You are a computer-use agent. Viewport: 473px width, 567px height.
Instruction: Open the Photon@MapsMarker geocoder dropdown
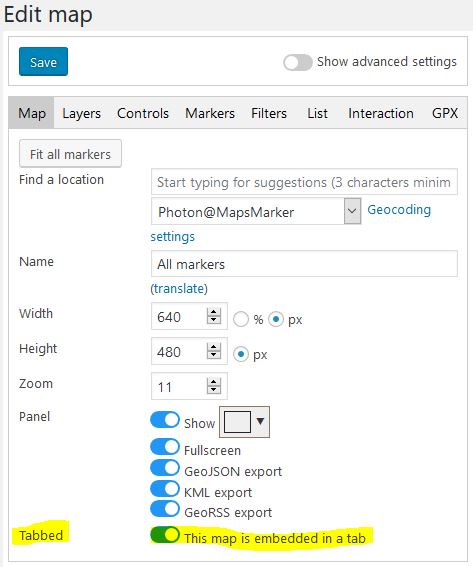352,211
